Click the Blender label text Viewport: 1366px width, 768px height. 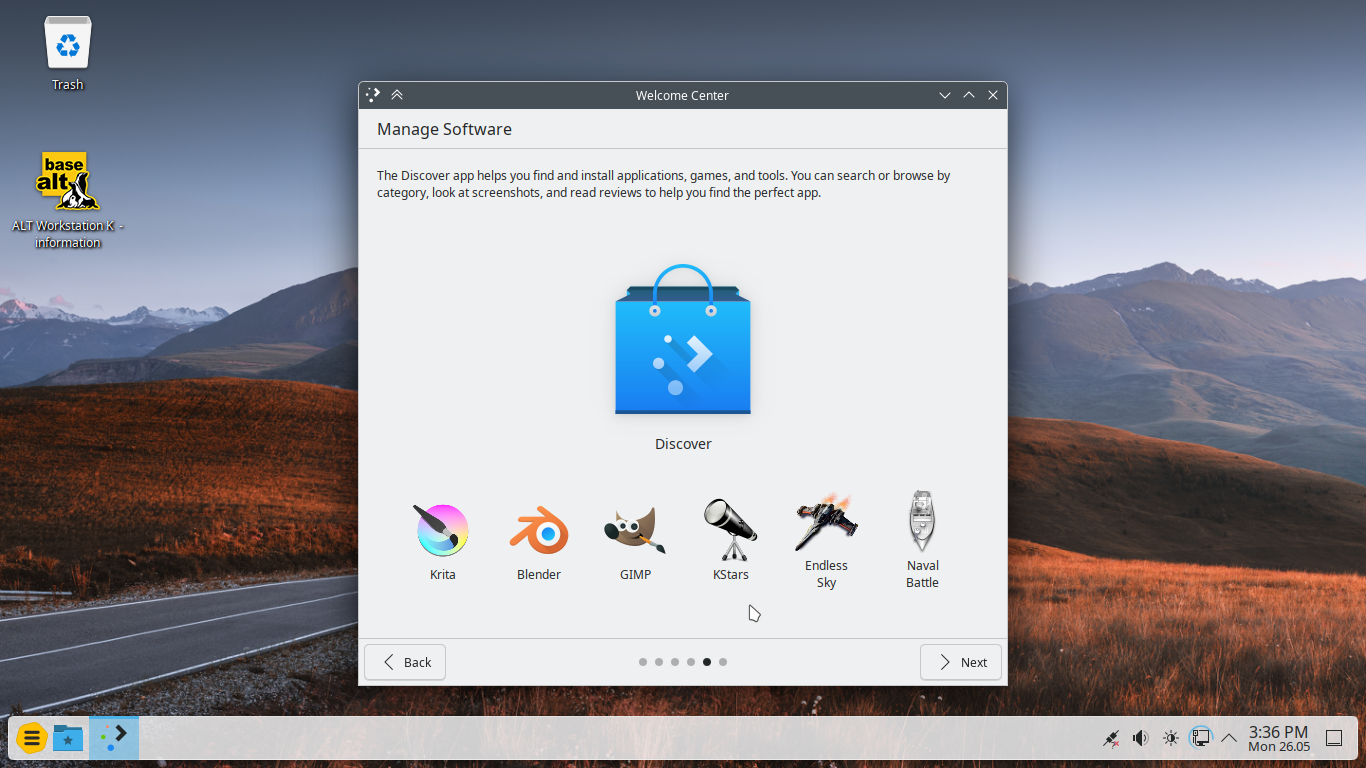click(539, 575)
